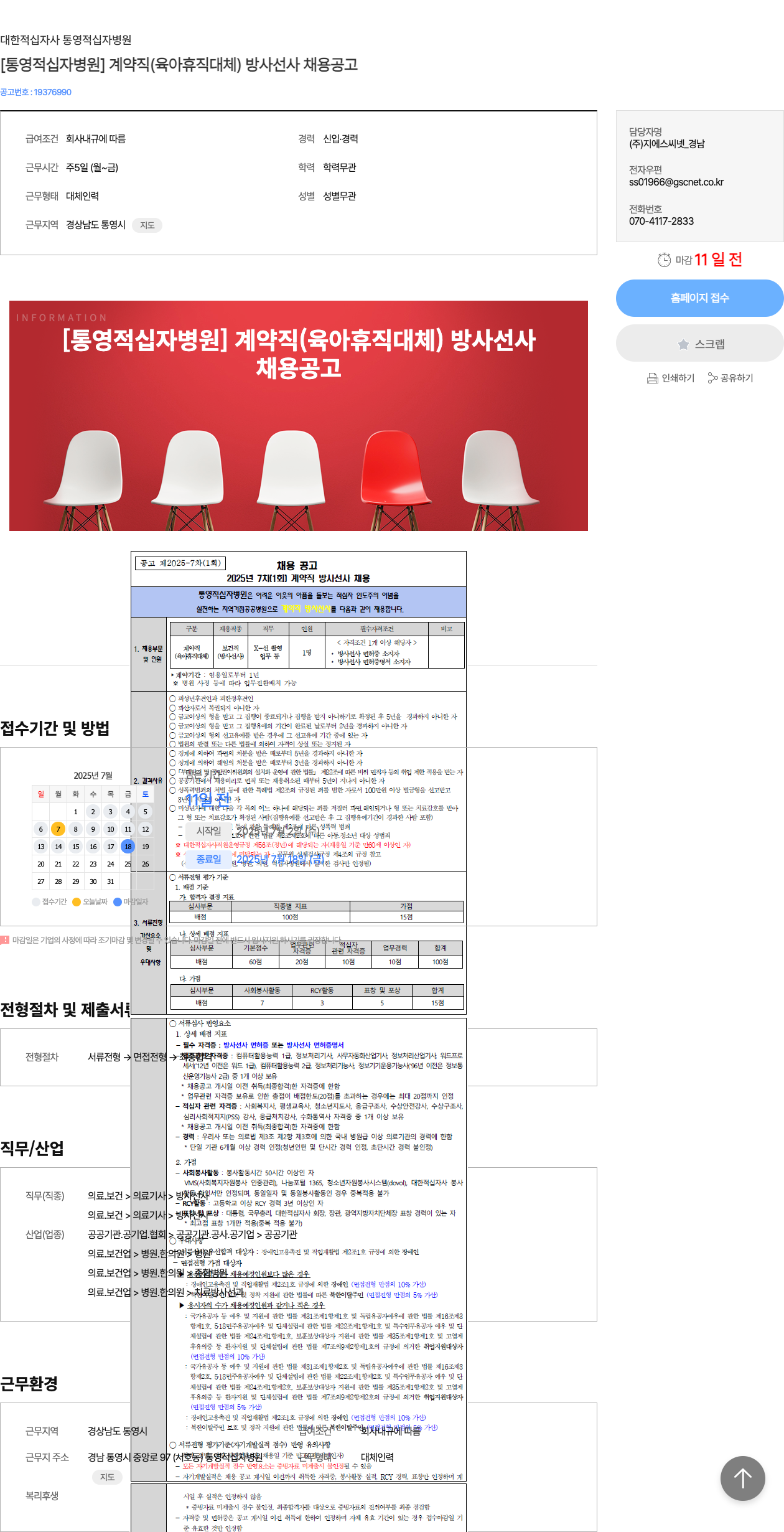Click the 직무/산업 section heading
Image resolution: width=784 pixels, height=1532 pixels.
click(x=32, y=1149)
